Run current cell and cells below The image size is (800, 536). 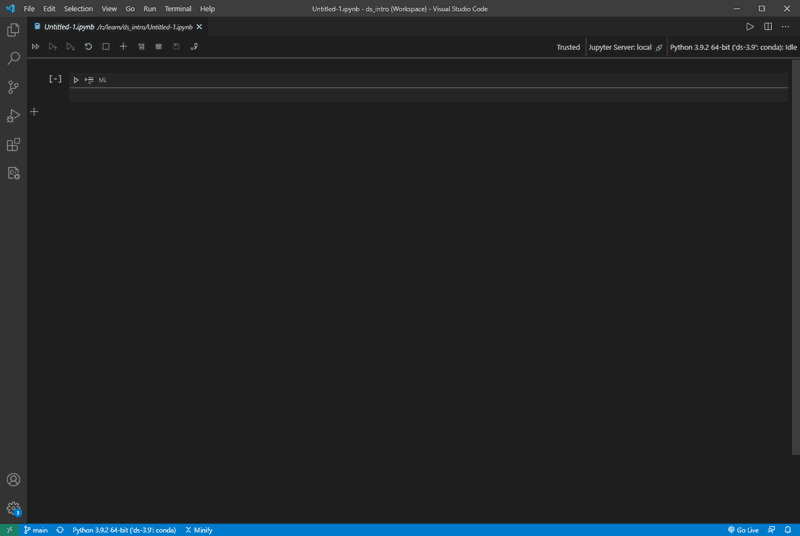click(70, 46)
